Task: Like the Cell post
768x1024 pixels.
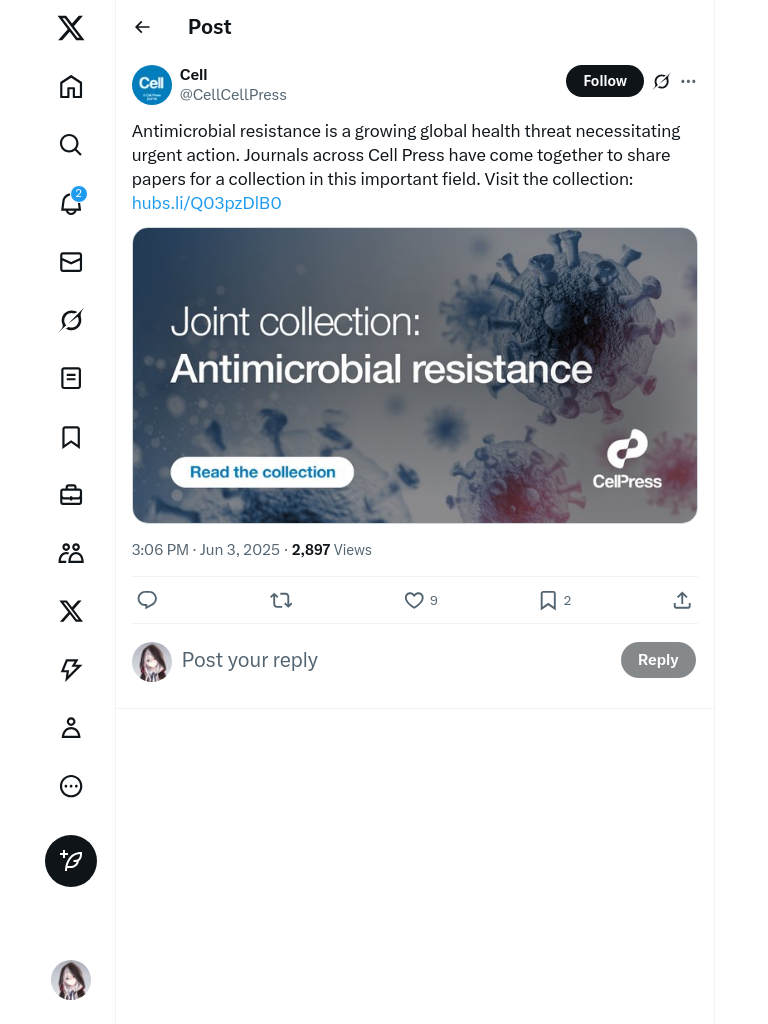Action: click(414, 600)
